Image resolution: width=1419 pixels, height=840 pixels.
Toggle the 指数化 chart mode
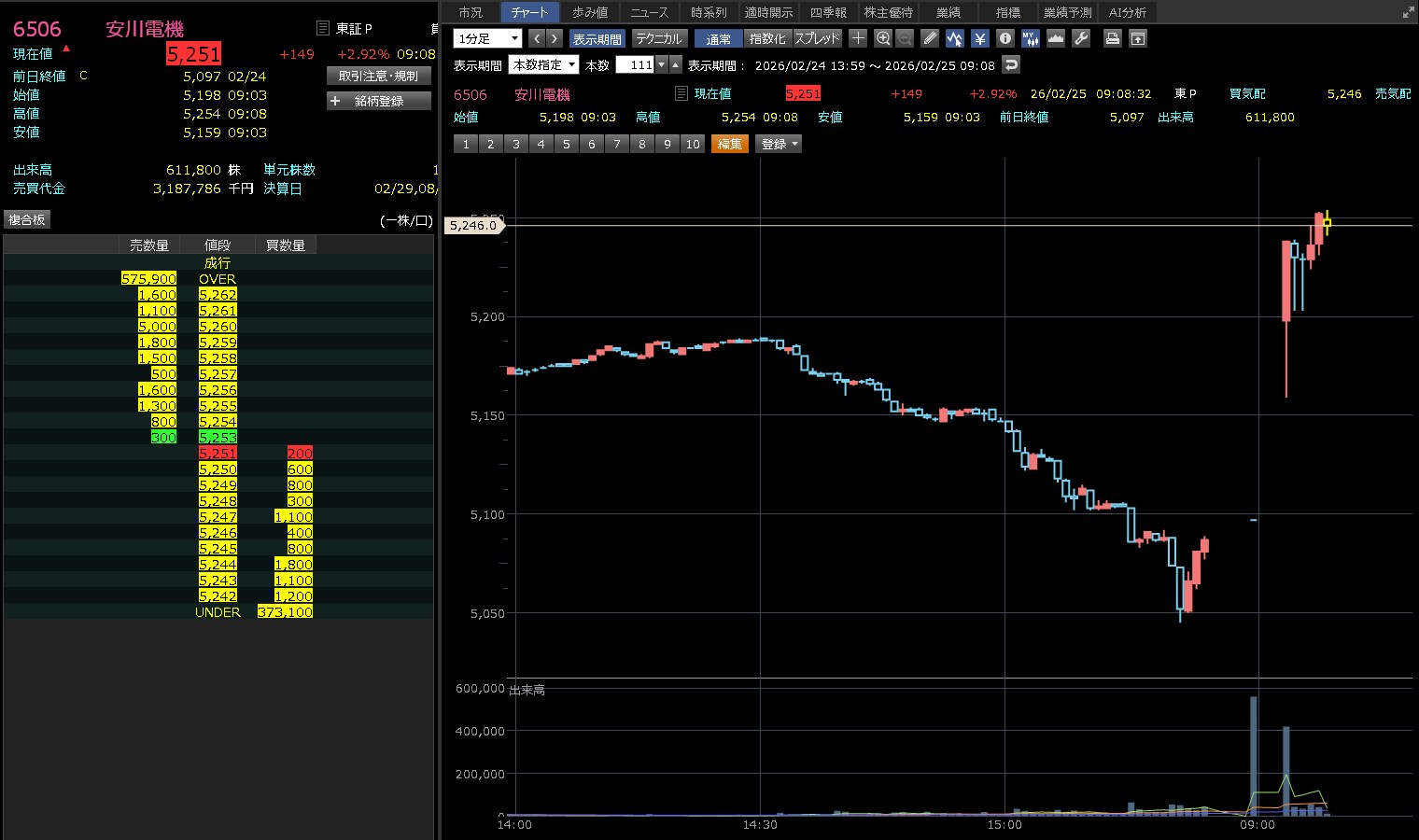pos(767,38)
